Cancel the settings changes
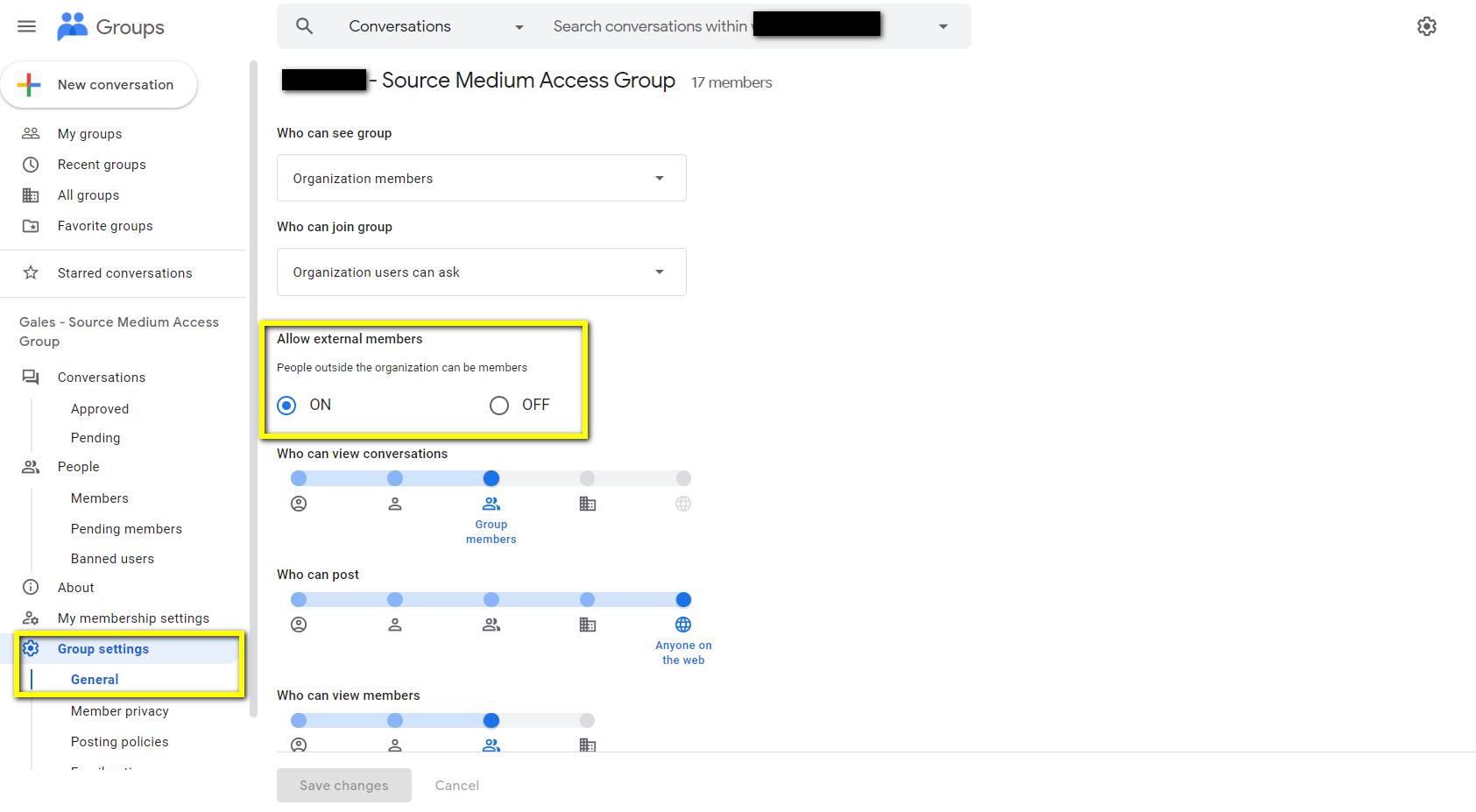The height and width of the screenshot is (812, 1476). pyautogui.click(x=457, y=786)
